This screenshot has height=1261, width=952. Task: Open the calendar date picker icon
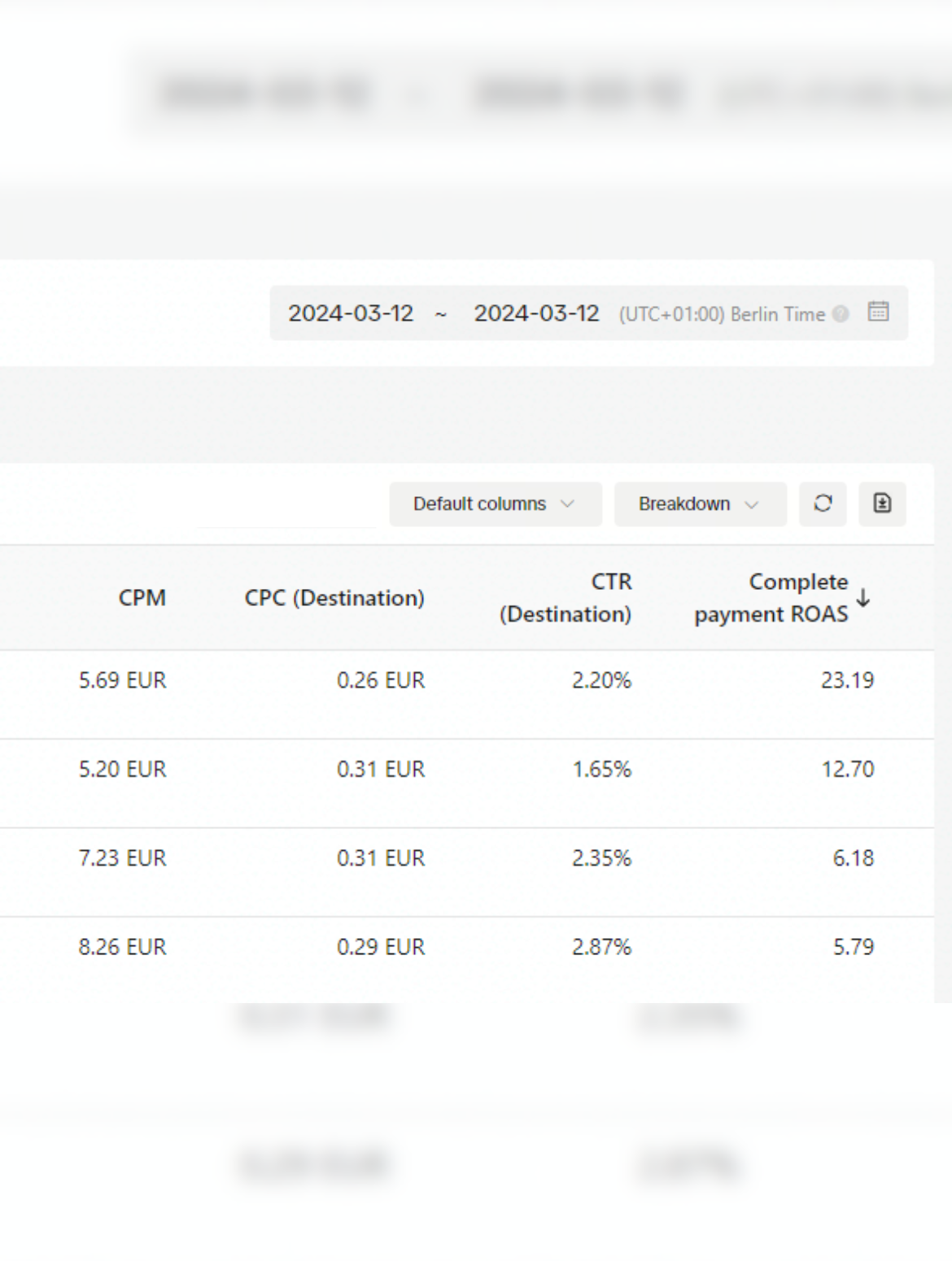coord(878,312)
